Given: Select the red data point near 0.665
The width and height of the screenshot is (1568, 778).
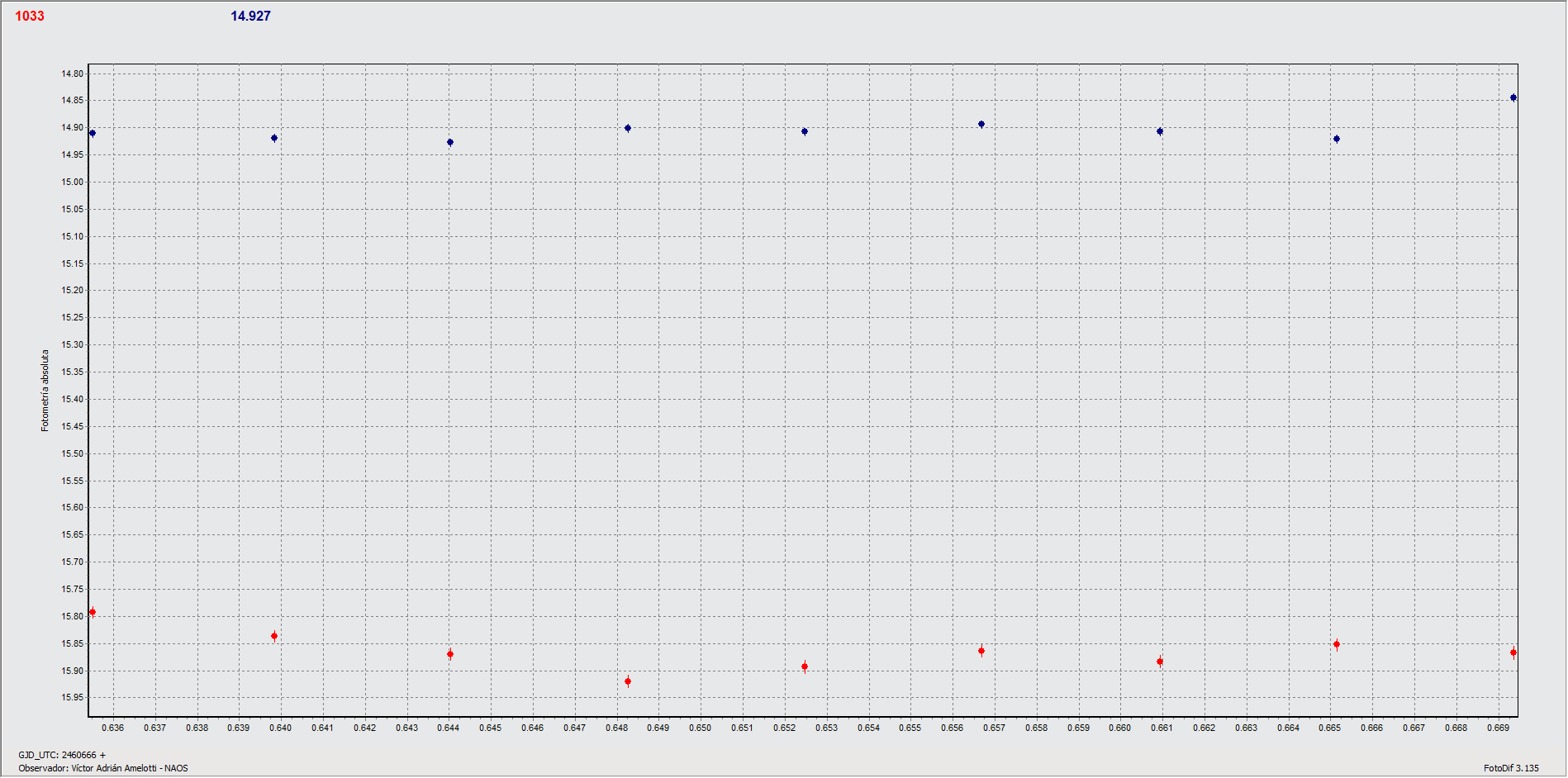Looking at the screenshot, I should (1337, 644).
